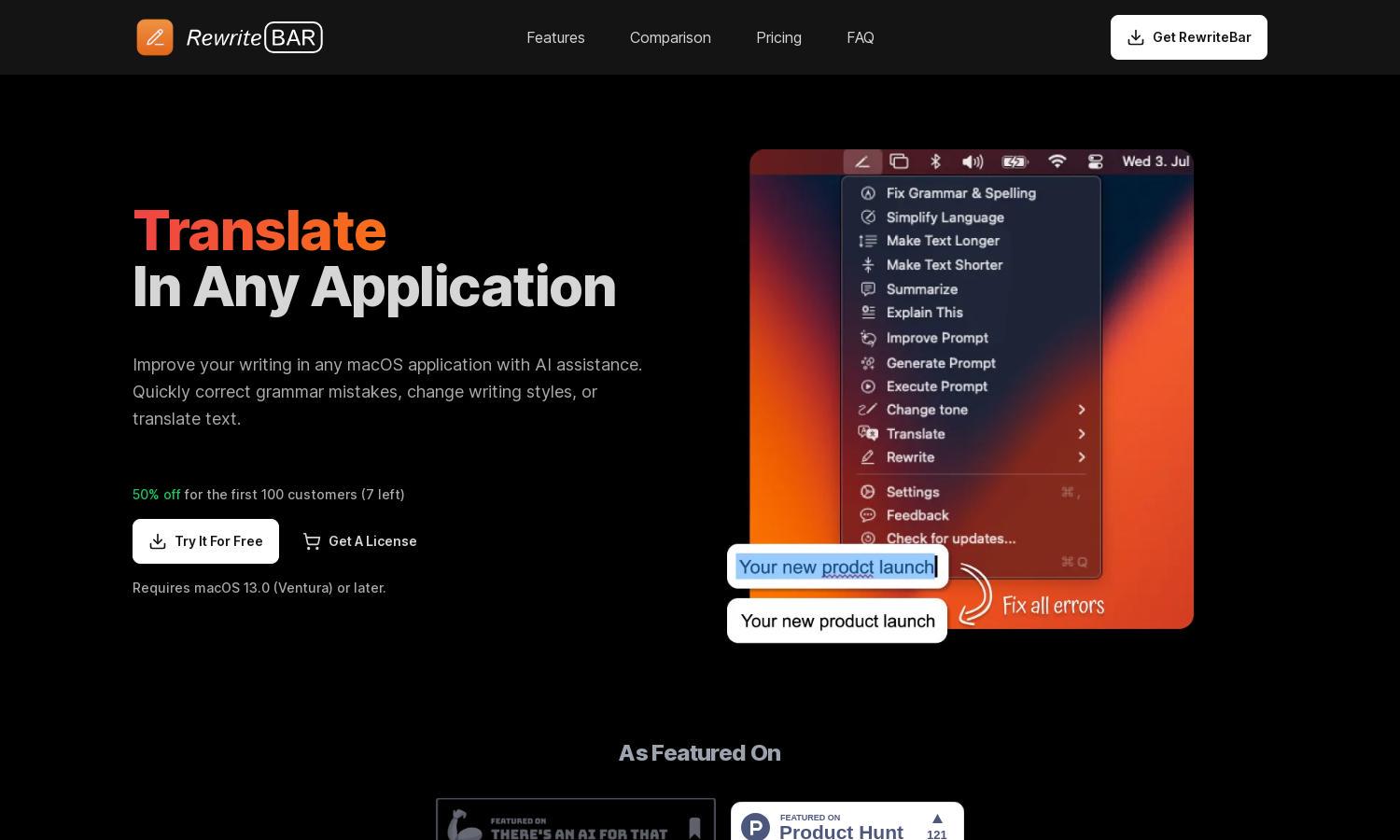The height and width of the screenshot is (840, 1400).
Task: Click the 'As Featured On' heading
Action: (700, 753)
